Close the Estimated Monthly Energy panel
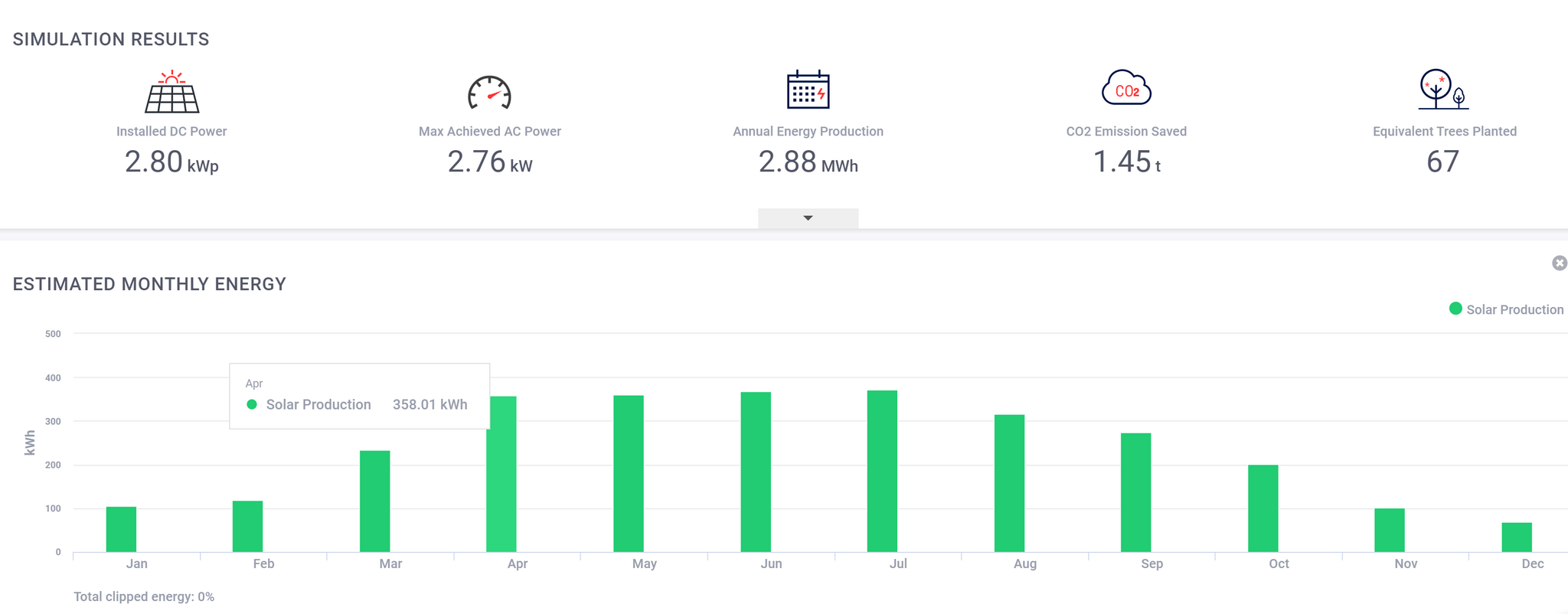Viewport: 1568px width, 614px height. coord(1559,263)
